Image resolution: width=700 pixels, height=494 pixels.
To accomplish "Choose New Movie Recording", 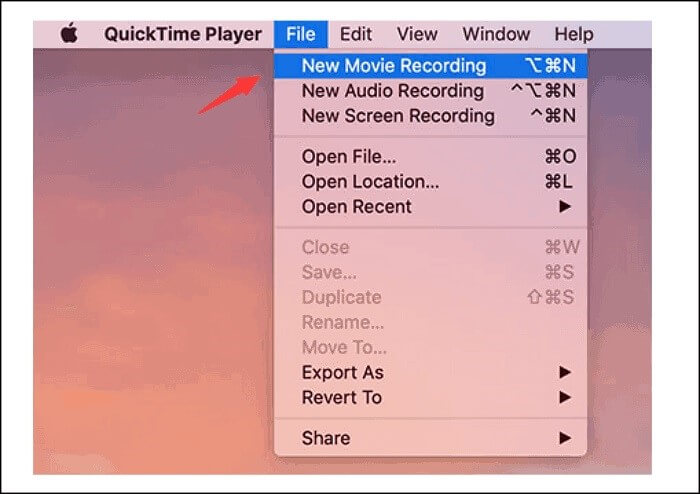I will 430,66.
